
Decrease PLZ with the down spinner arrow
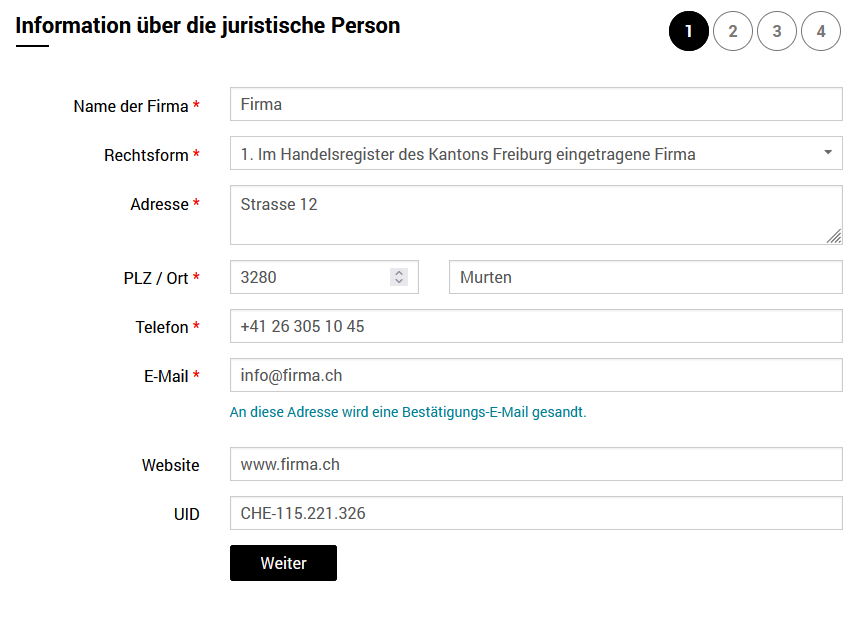pos(399,283)
